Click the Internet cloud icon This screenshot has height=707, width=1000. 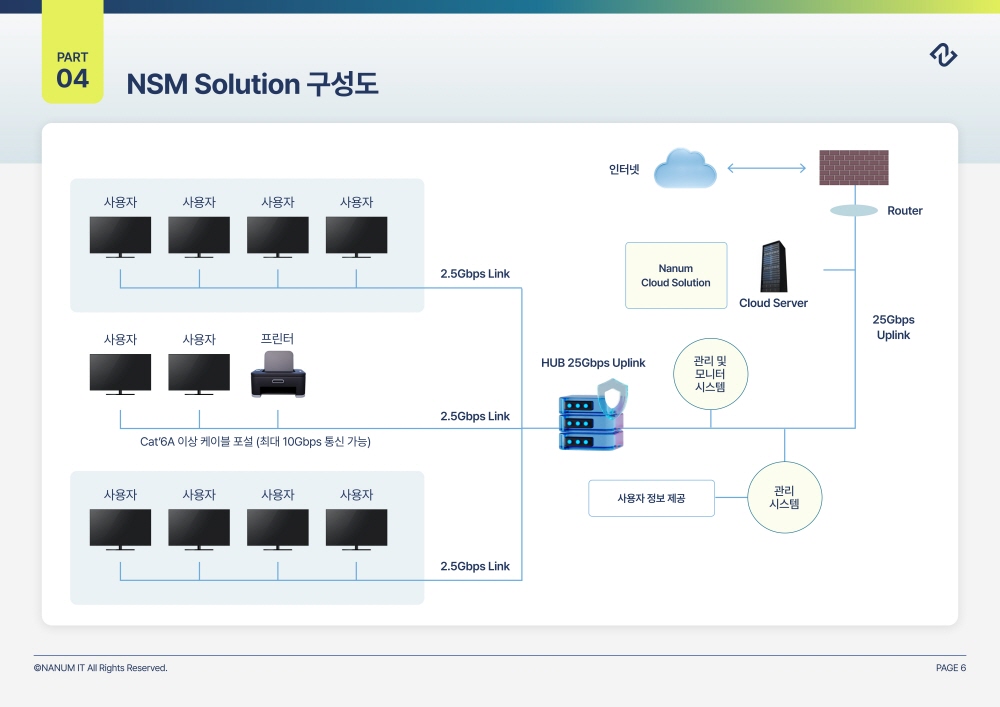685,168
